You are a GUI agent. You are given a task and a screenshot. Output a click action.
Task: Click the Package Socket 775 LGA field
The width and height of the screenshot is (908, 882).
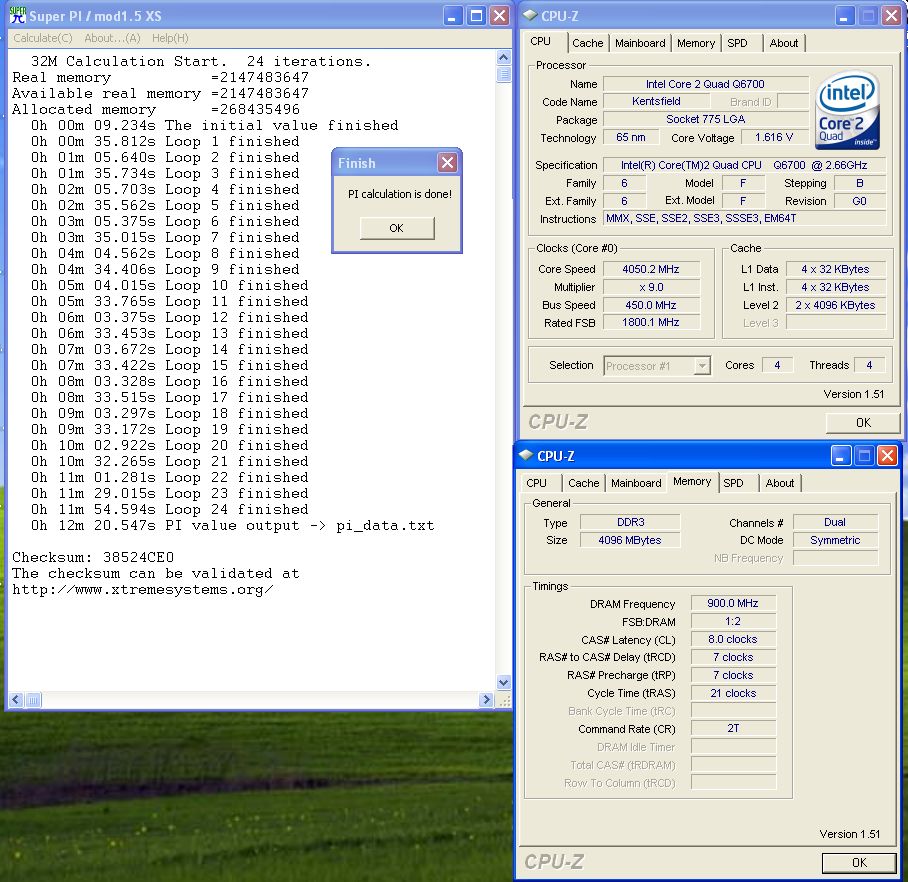click(x=705, y=119)
